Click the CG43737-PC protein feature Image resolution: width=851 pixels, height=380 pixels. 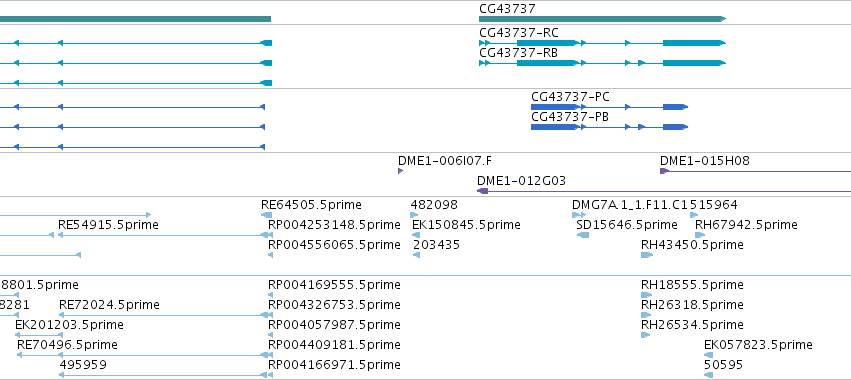[x=609, y=107]
